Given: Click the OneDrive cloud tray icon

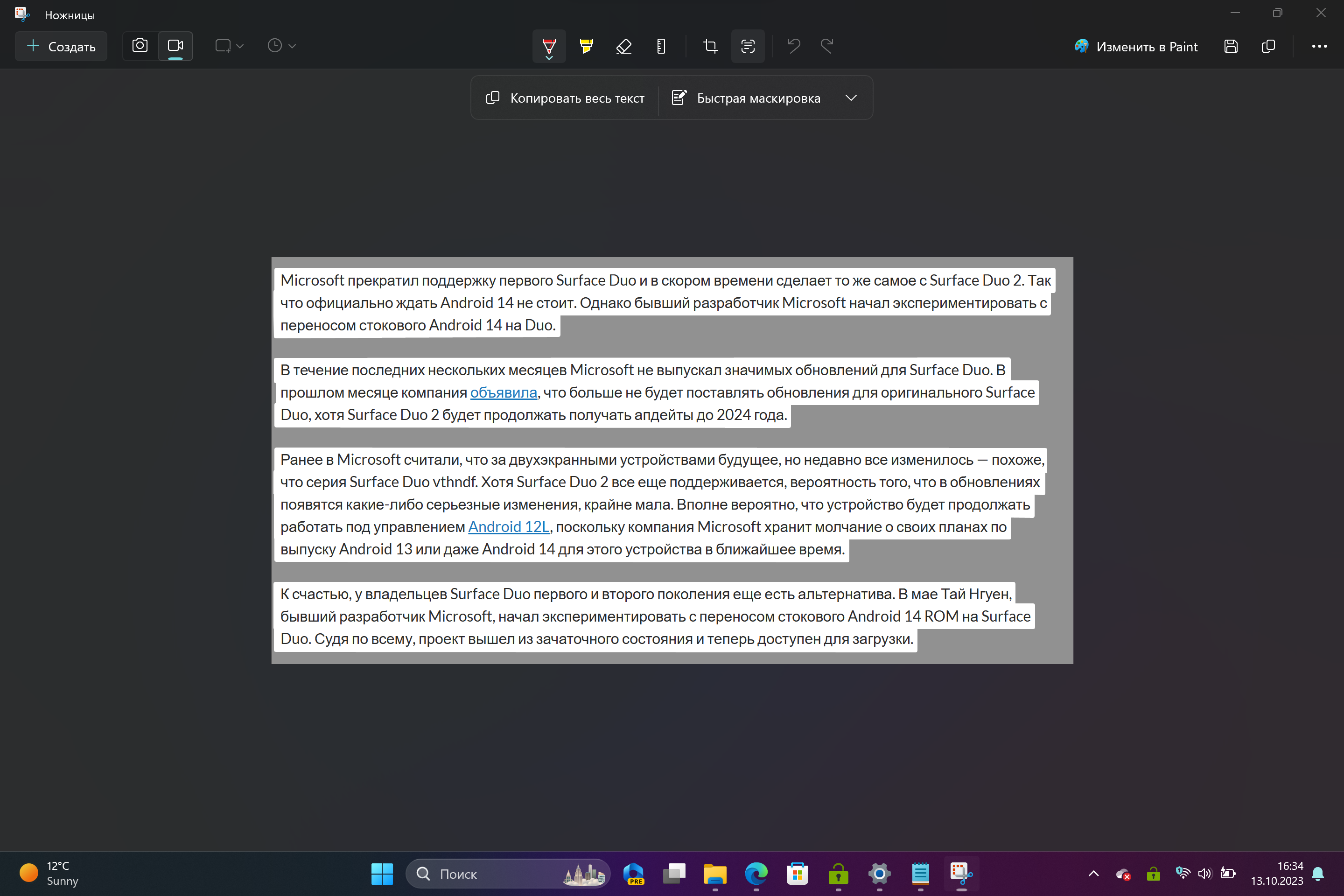Looking at the screenshot, I should click(x=1123, y=874).
